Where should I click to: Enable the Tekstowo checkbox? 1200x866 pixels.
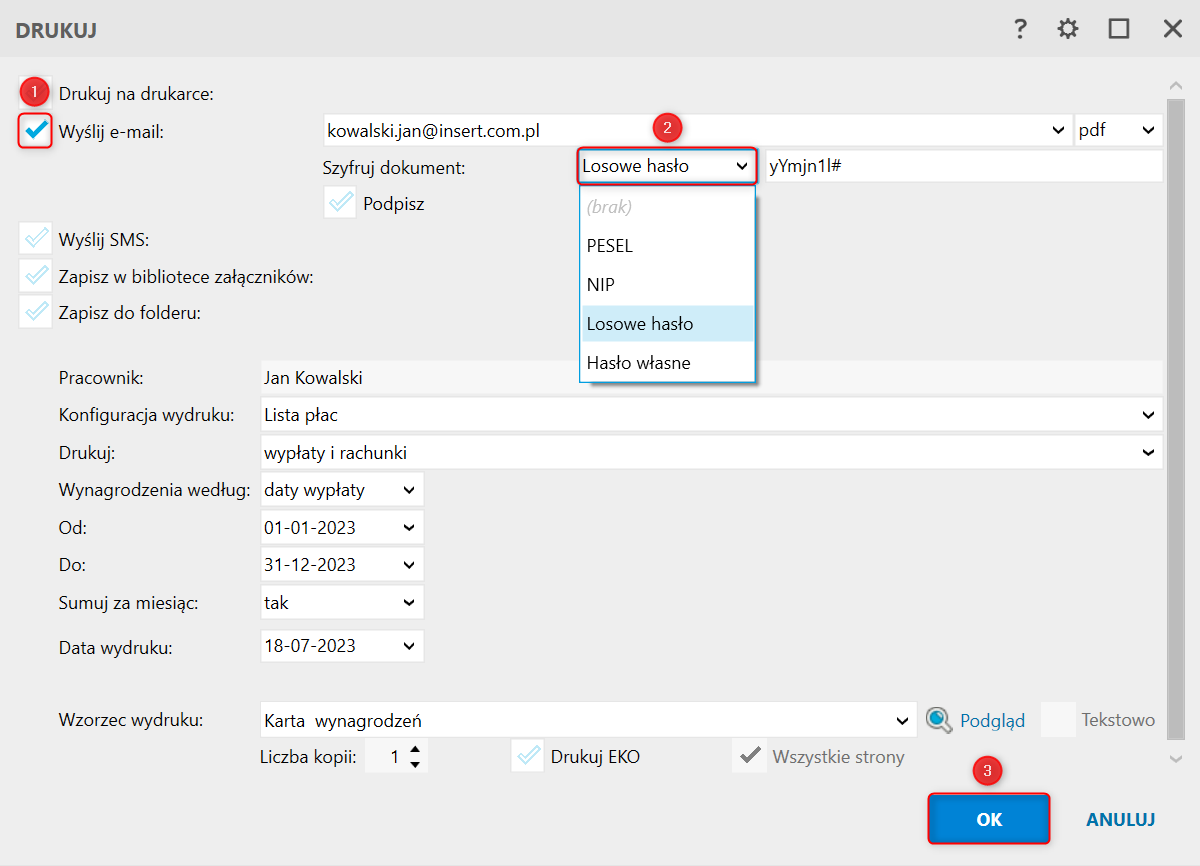point(1058,720)
